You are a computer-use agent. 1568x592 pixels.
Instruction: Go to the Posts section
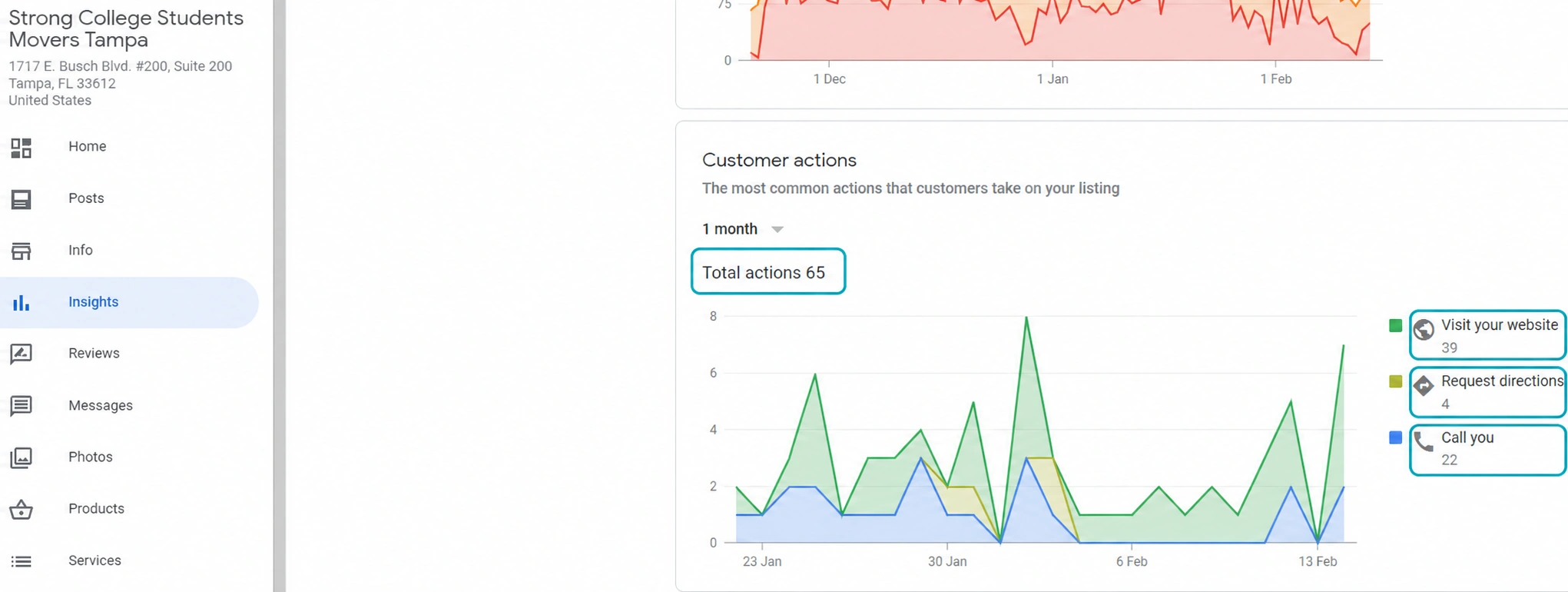(86, 198)
